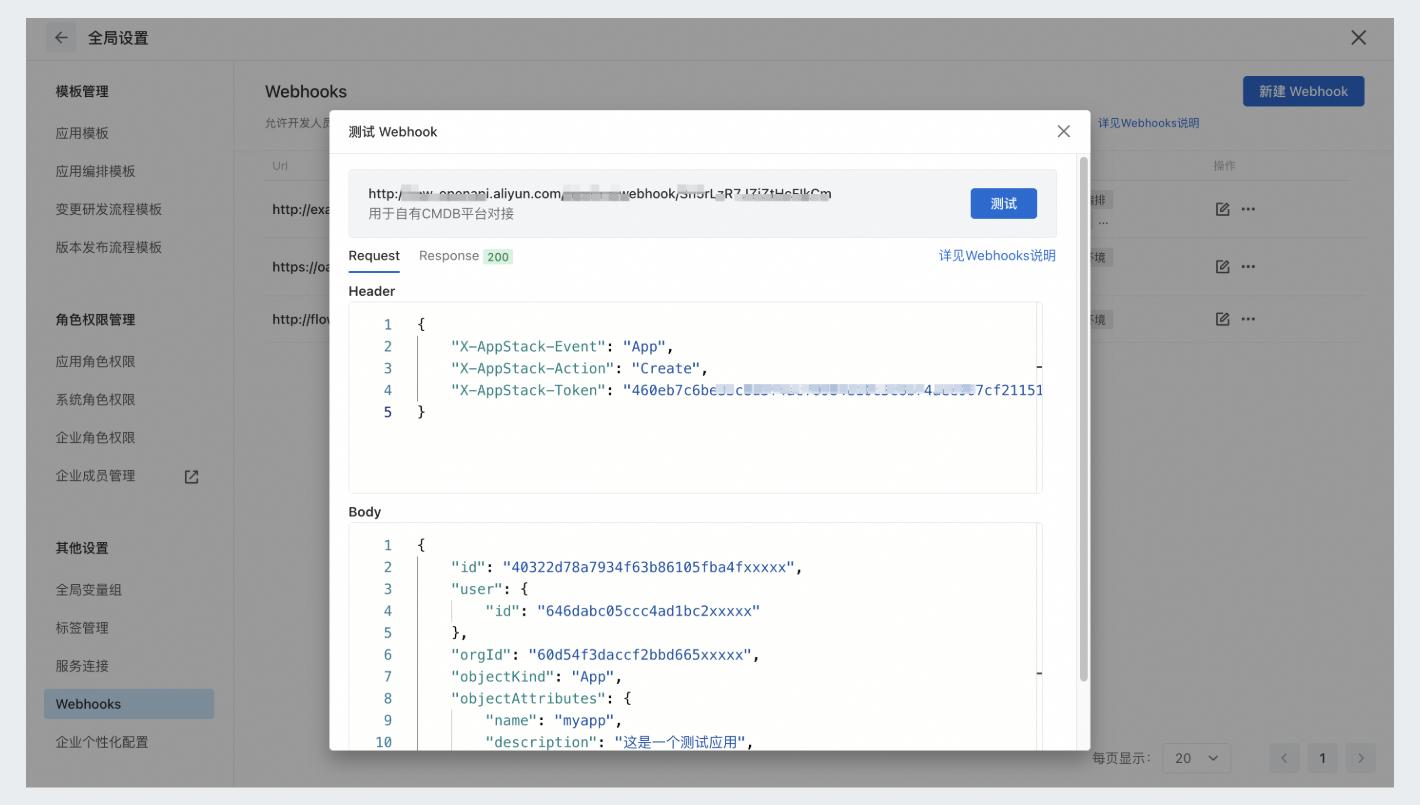Screen dimensions: 1420x805
Task: Open more actions for the https://oa row
Action: 1248,267
